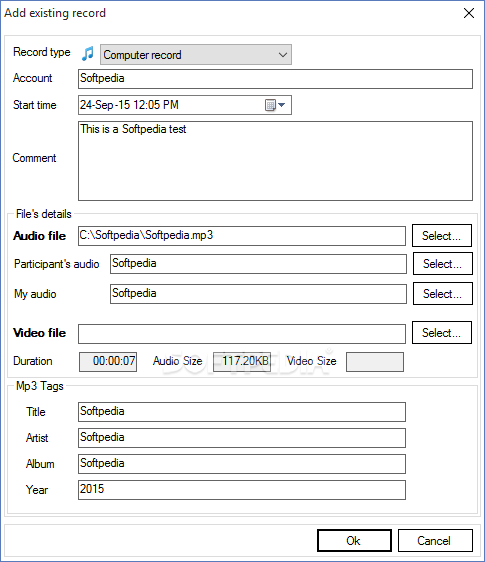Click the 'Video file' bold label
This screenshot has height=562, width=485.
pyautogui.click(x=39, y=333)
